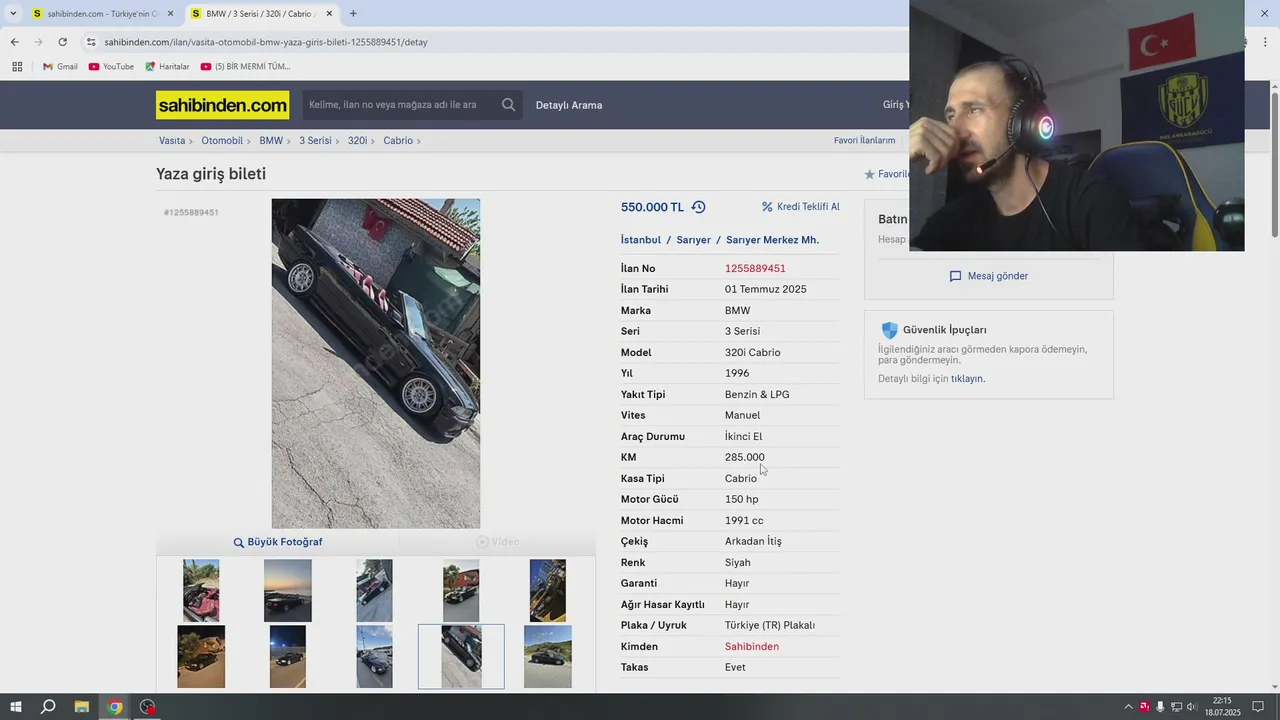Click the main BMW photo
The width and height of the screenshot is (1280, 720).
click(376, 363)
